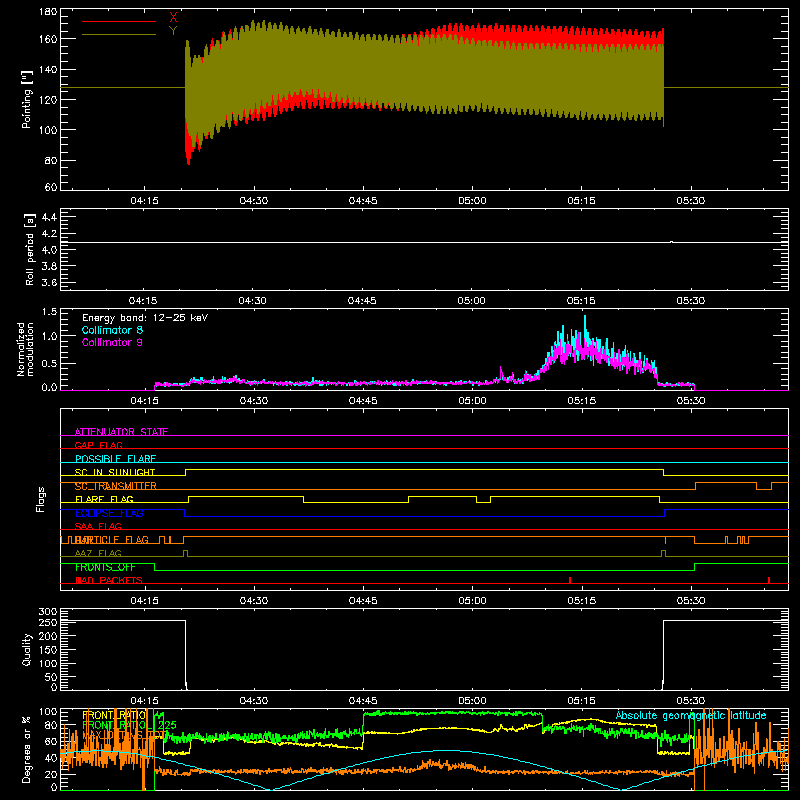Screen dimensions: 800x800
Task: Click the 300 tick on Quality axis
Action: click(x=47, y=612)
